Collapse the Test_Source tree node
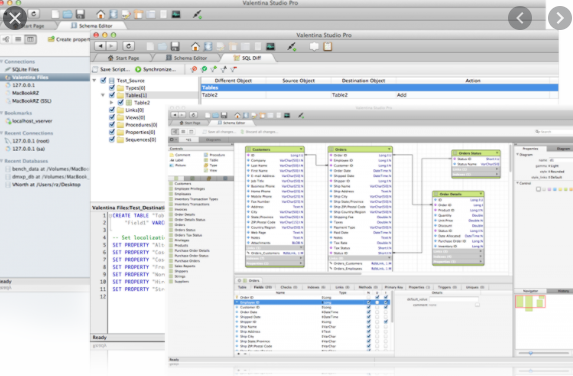This screenshot has height=376, width=573. click(94, 80)
